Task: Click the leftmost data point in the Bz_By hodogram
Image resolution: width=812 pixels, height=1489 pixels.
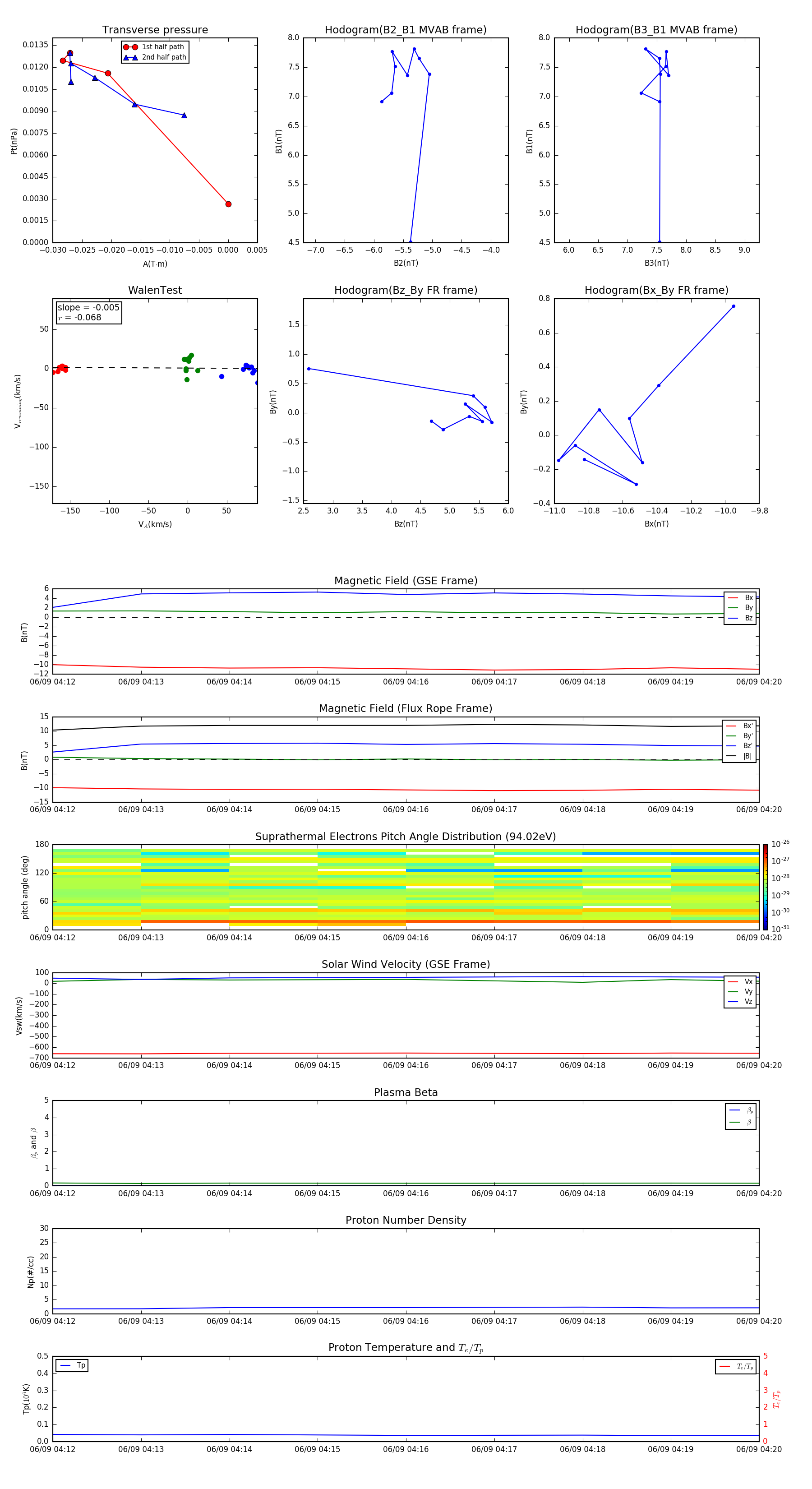Action: click(x=309, y=369)
